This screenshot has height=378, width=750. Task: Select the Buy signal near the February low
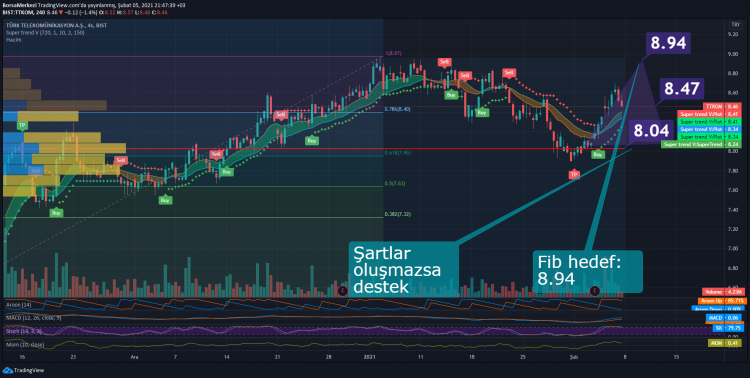pos(597,154)
